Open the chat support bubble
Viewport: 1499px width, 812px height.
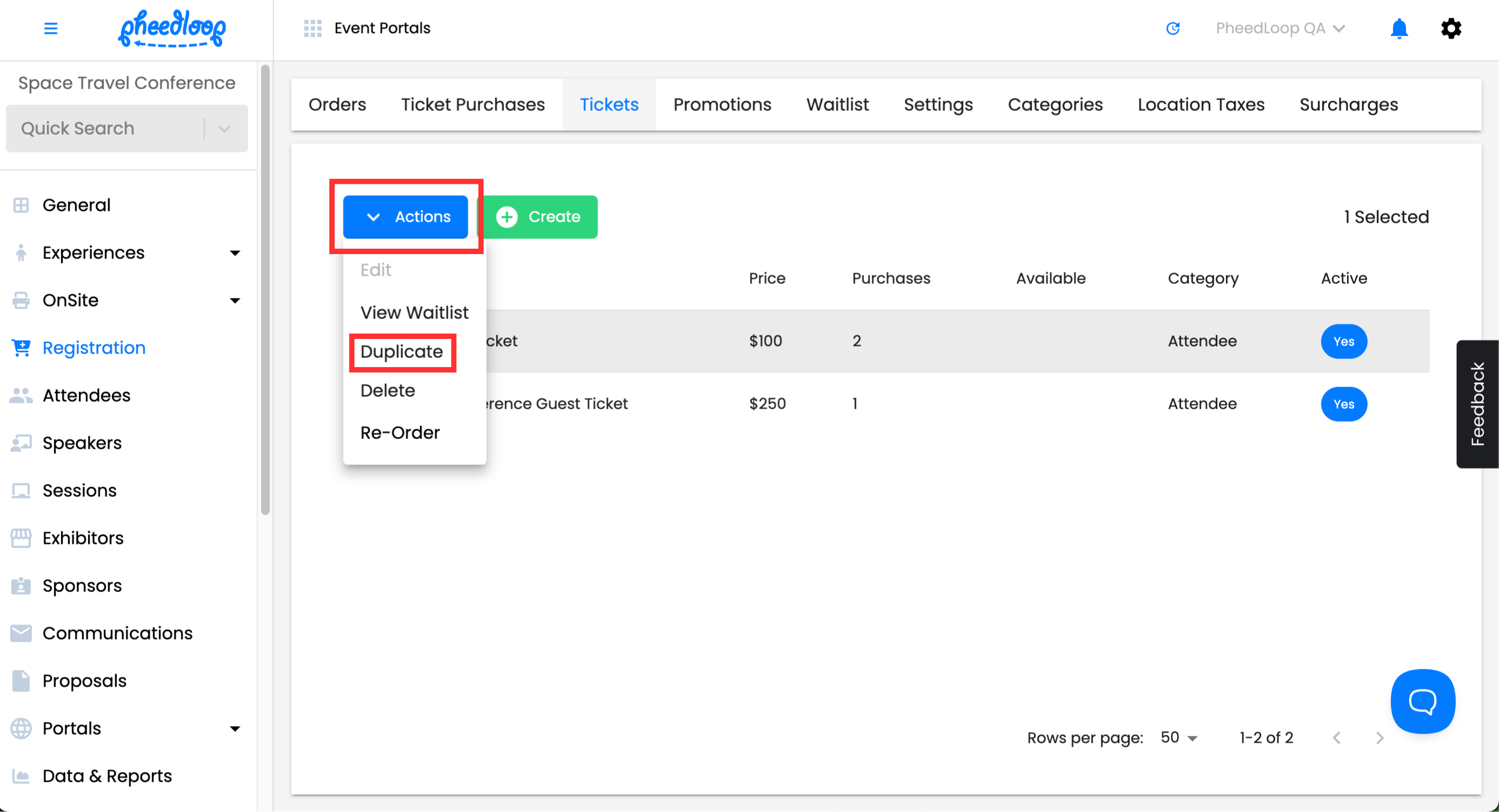click(x=1422, y=701)
